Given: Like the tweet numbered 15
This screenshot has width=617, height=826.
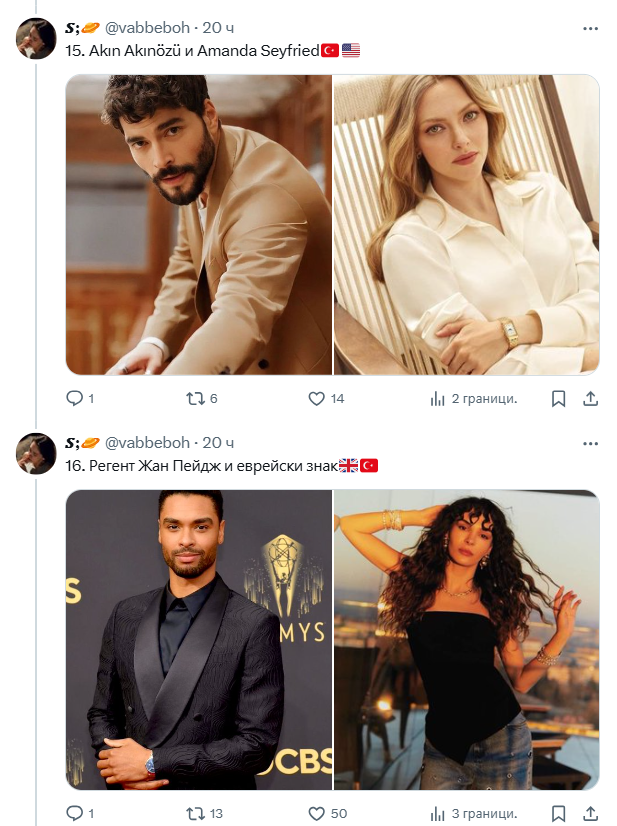Looking at the screenshot, I should click(x=317, y=398).
